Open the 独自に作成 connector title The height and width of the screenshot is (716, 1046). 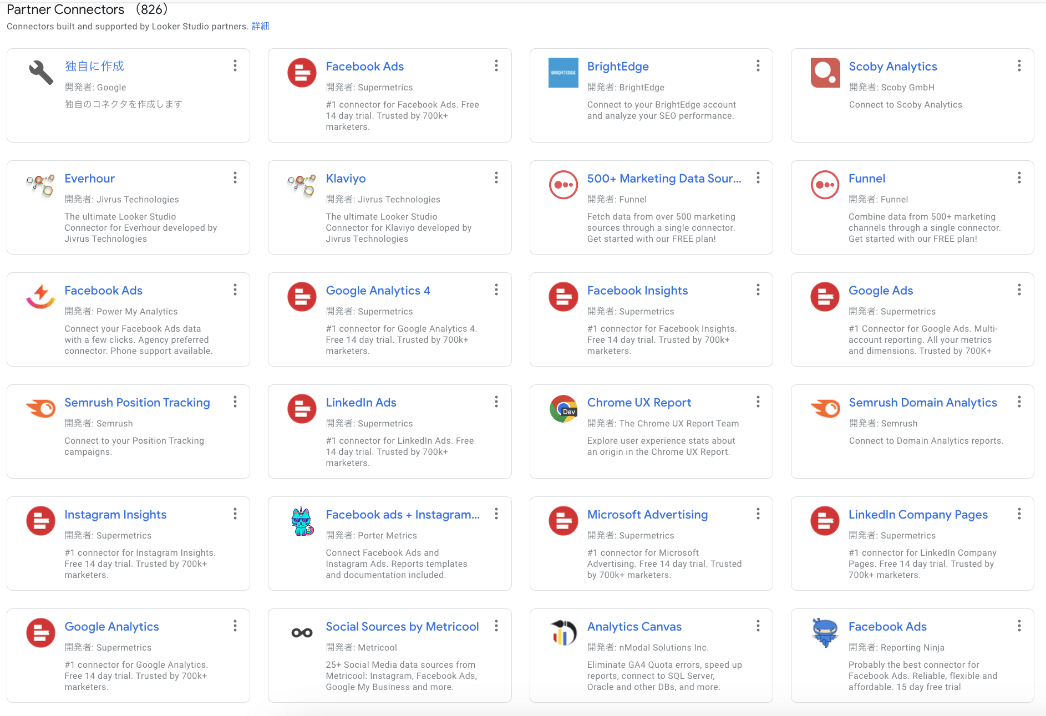coord(94,66)
